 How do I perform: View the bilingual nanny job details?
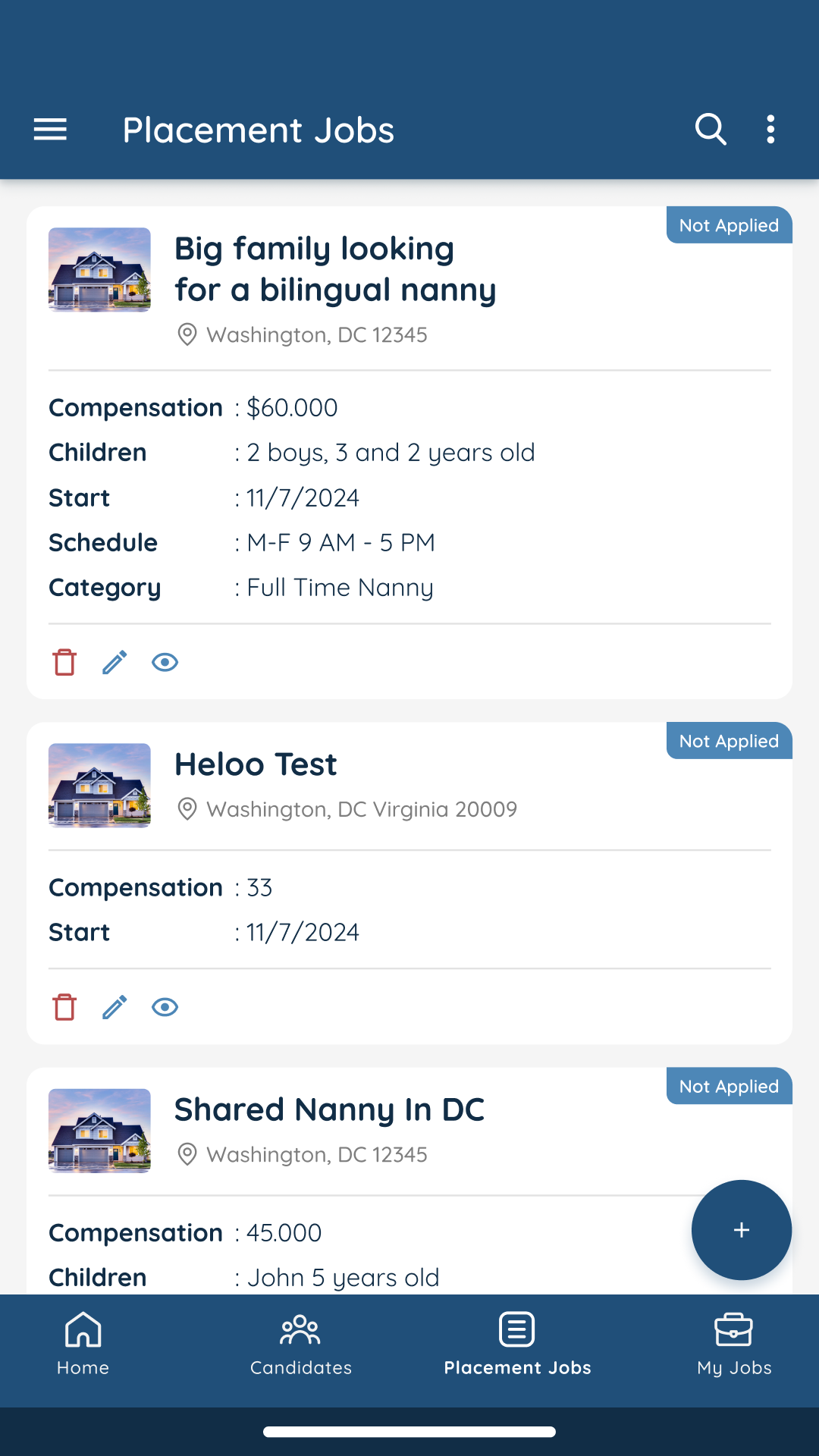pyautogui.click(x=165, y=662)
